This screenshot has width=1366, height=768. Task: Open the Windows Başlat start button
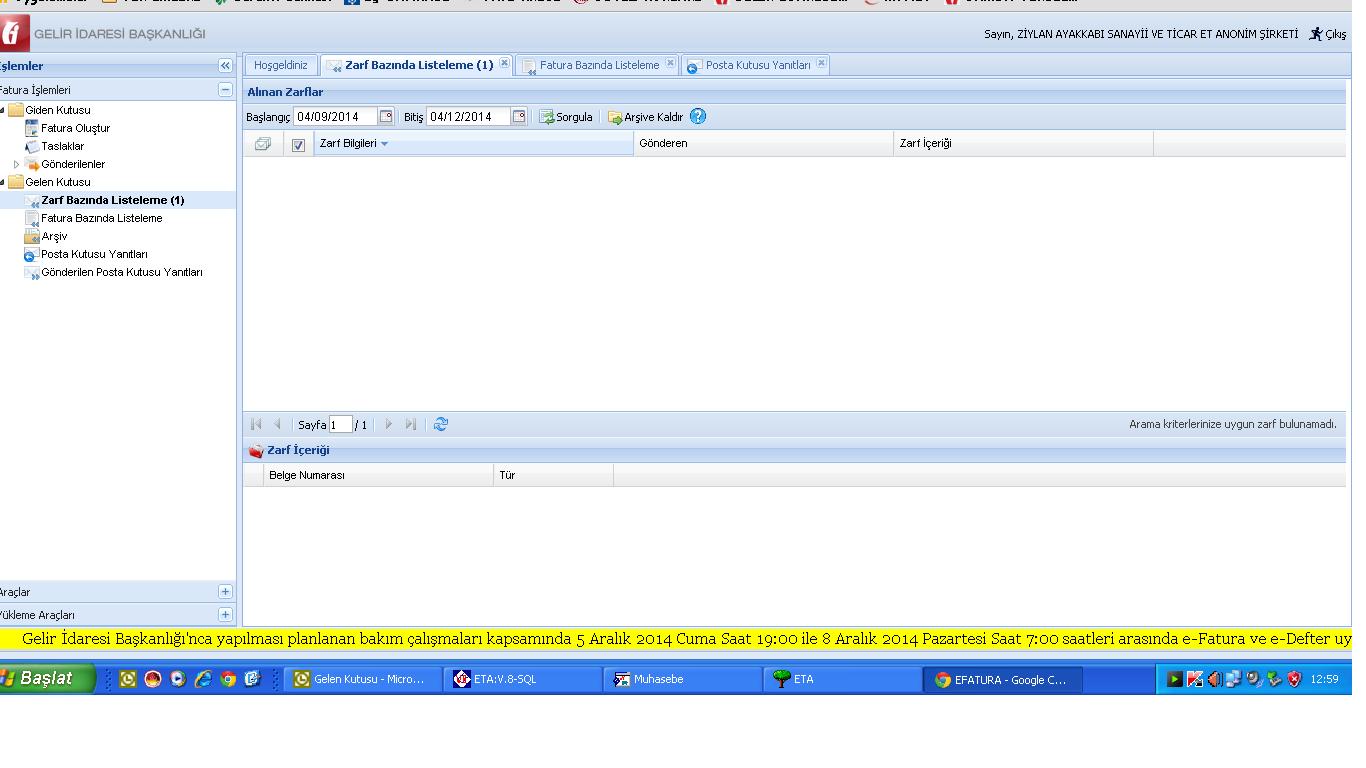46,679
